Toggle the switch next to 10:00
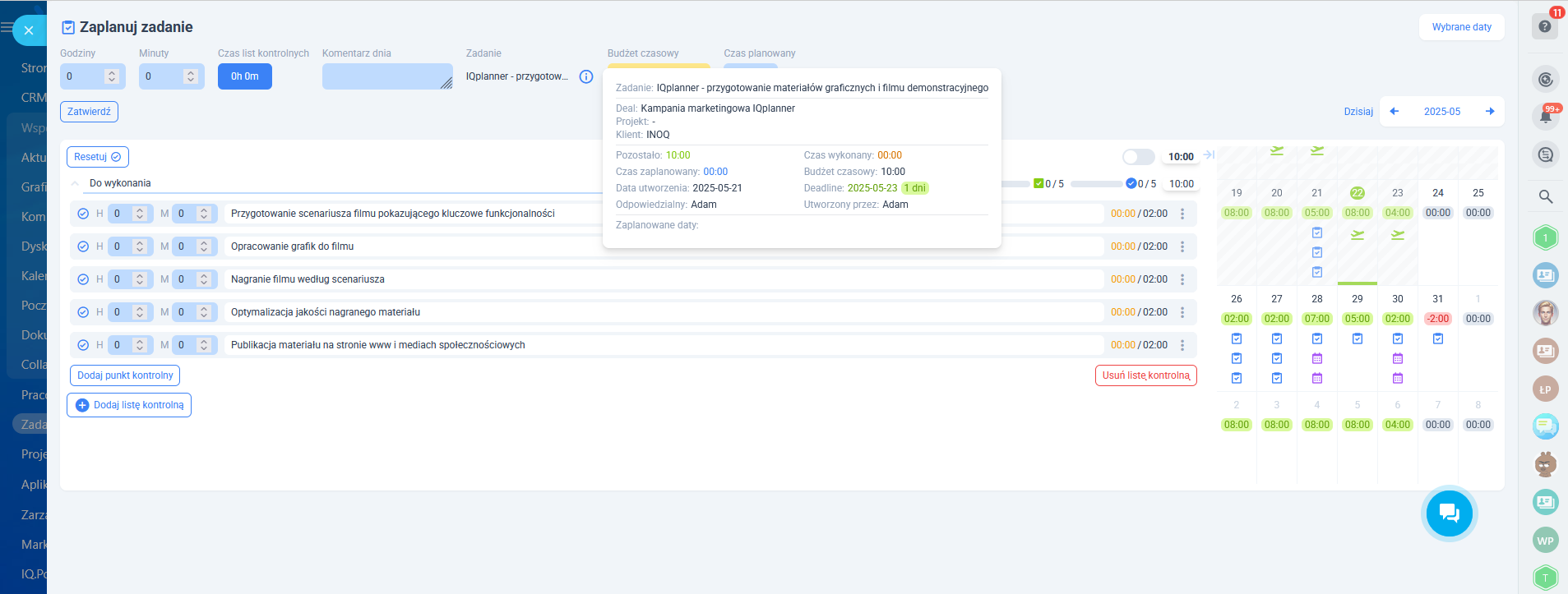1568x594 pixels. (1138, 157)
